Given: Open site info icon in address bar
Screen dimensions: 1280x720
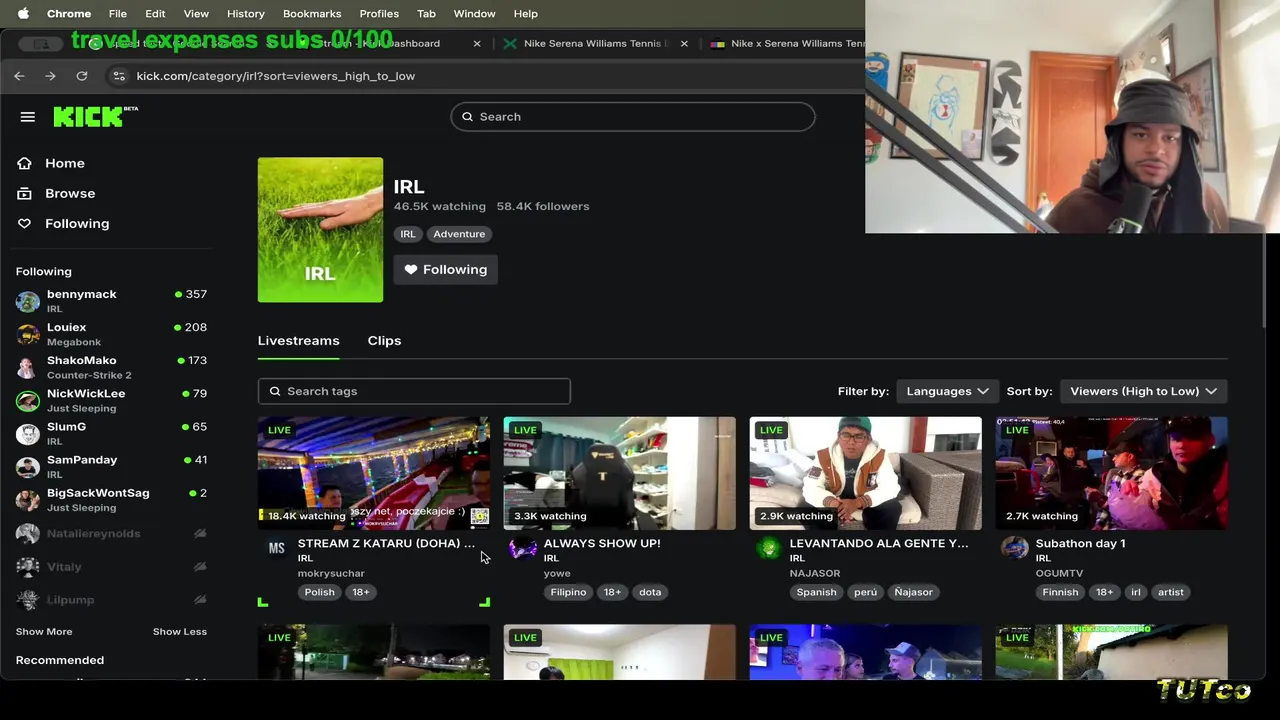Looking at the screenshot, I should click(119, 76).
